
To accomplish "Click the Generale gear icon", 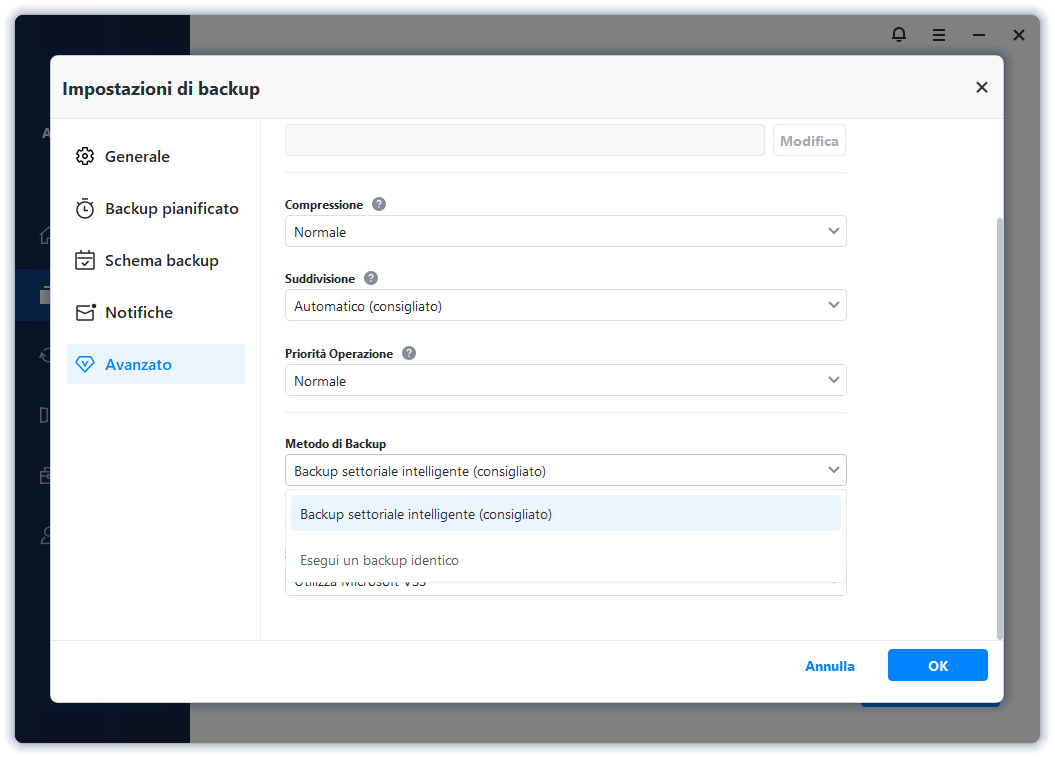I will click(x=85, y=157).
